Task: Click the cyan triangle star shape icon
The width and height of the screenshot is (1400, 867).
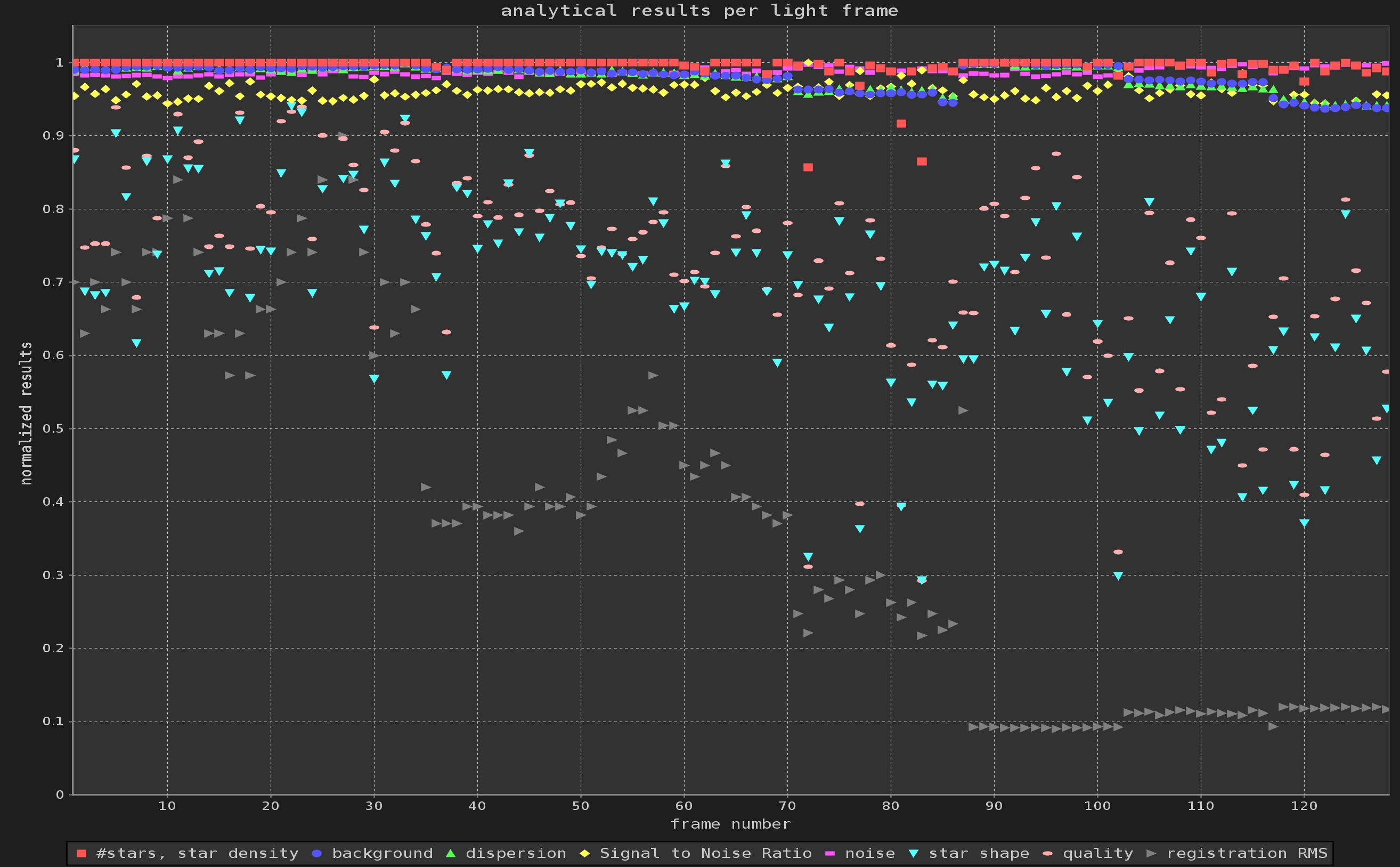Action: pos(914,853)
